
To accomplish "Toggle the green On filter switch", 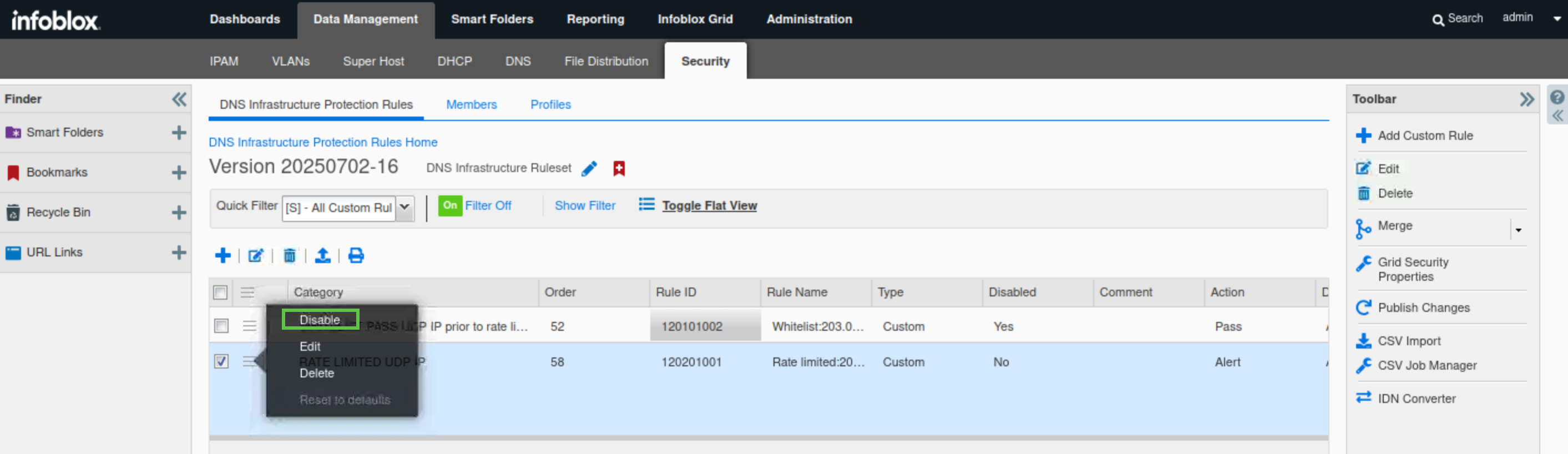I will click(x=450, y=206).
